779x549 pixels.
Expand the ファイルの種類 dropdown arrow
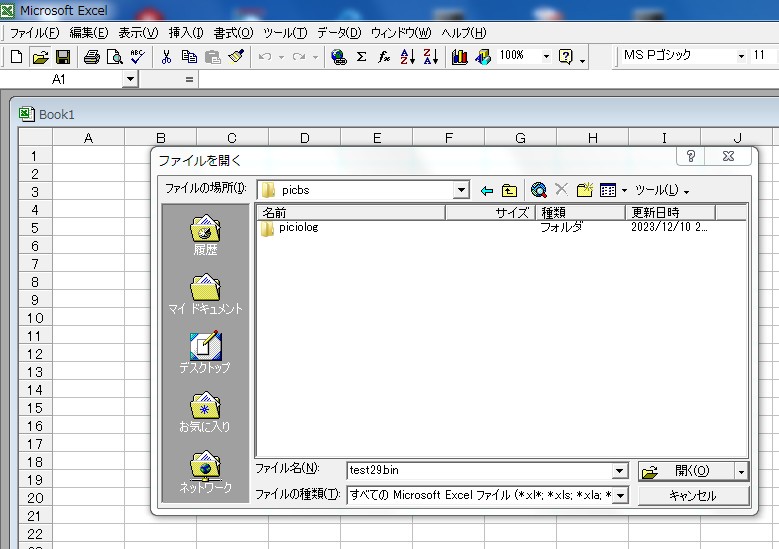[x=621, y=495]
